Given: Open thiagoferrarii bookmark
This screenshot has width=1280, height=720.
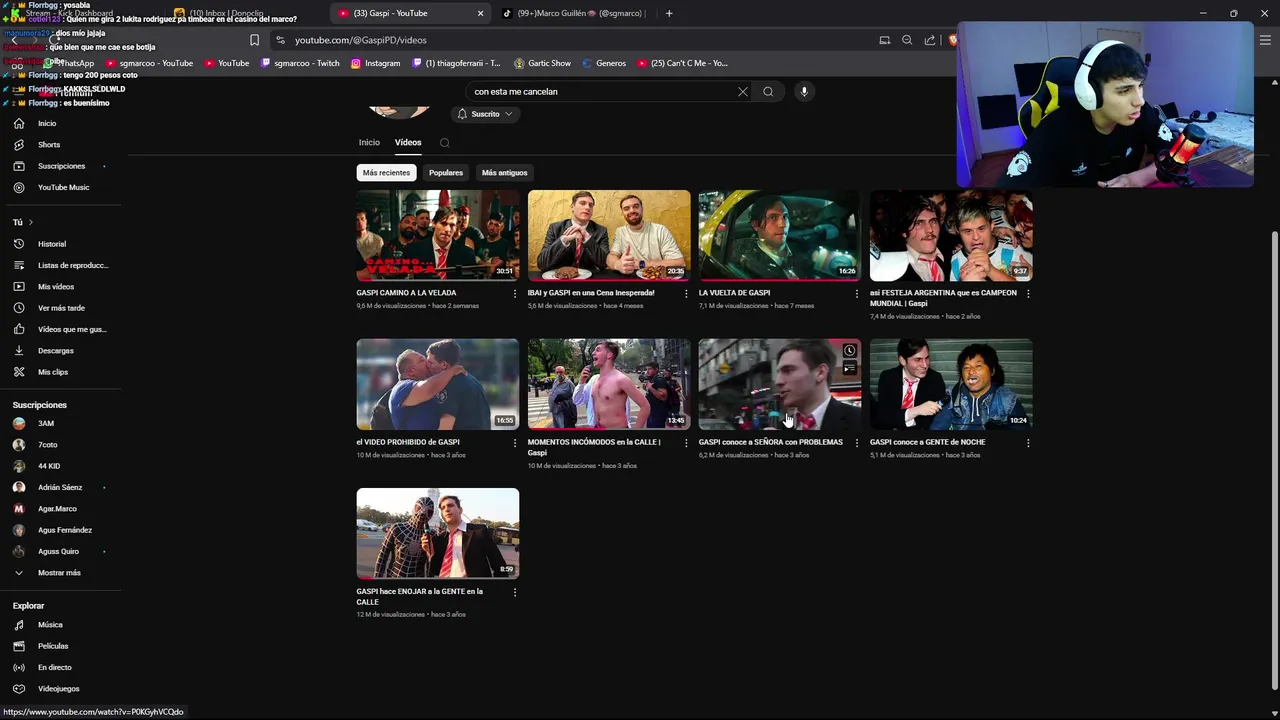Looking at the screenshot, I should (x=456, y=63).
